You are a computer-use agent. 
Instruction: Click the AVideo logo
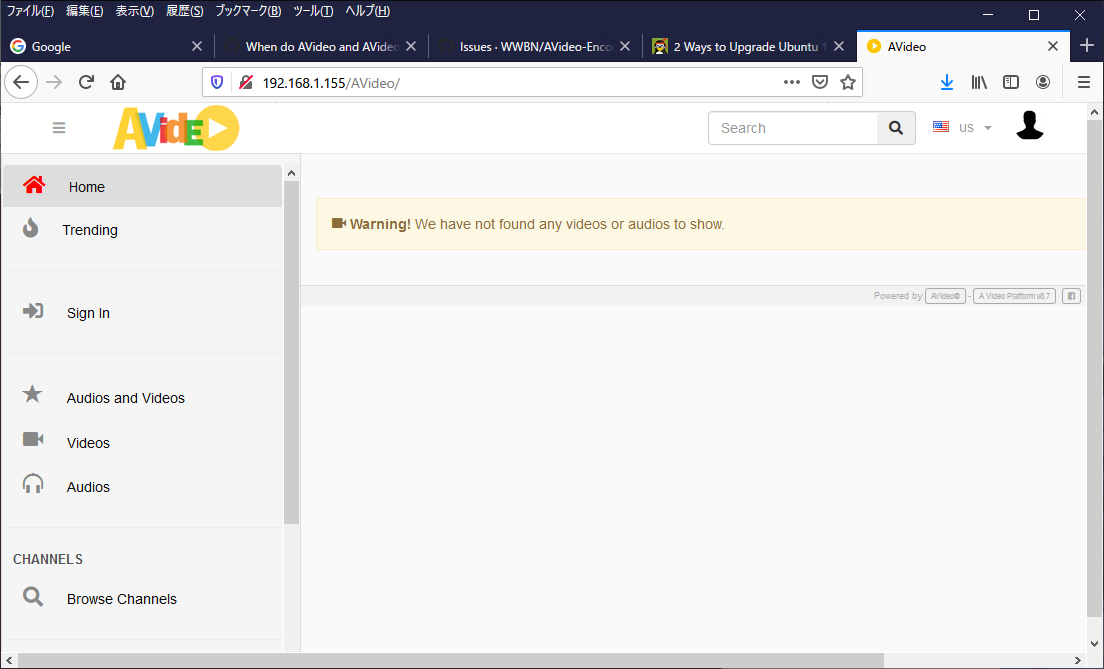pos(176,127)
